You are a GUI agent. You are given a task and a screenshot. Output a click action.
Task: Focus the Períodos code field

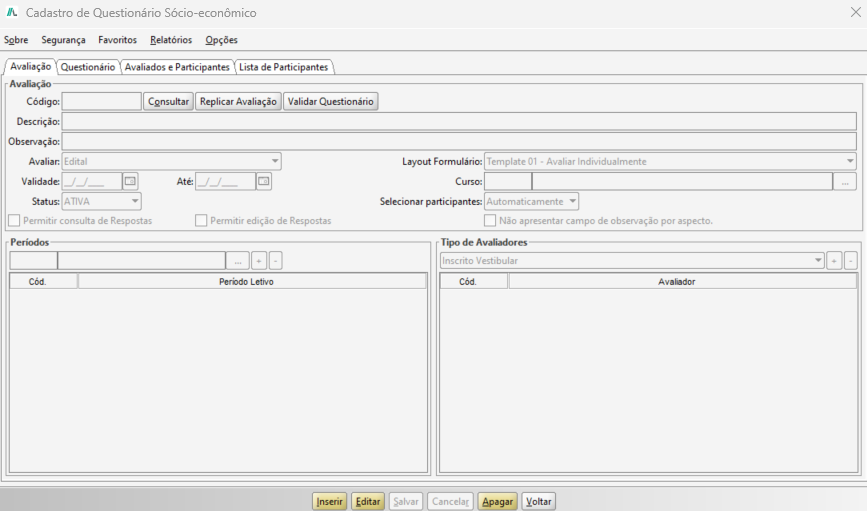coord(33,260)
